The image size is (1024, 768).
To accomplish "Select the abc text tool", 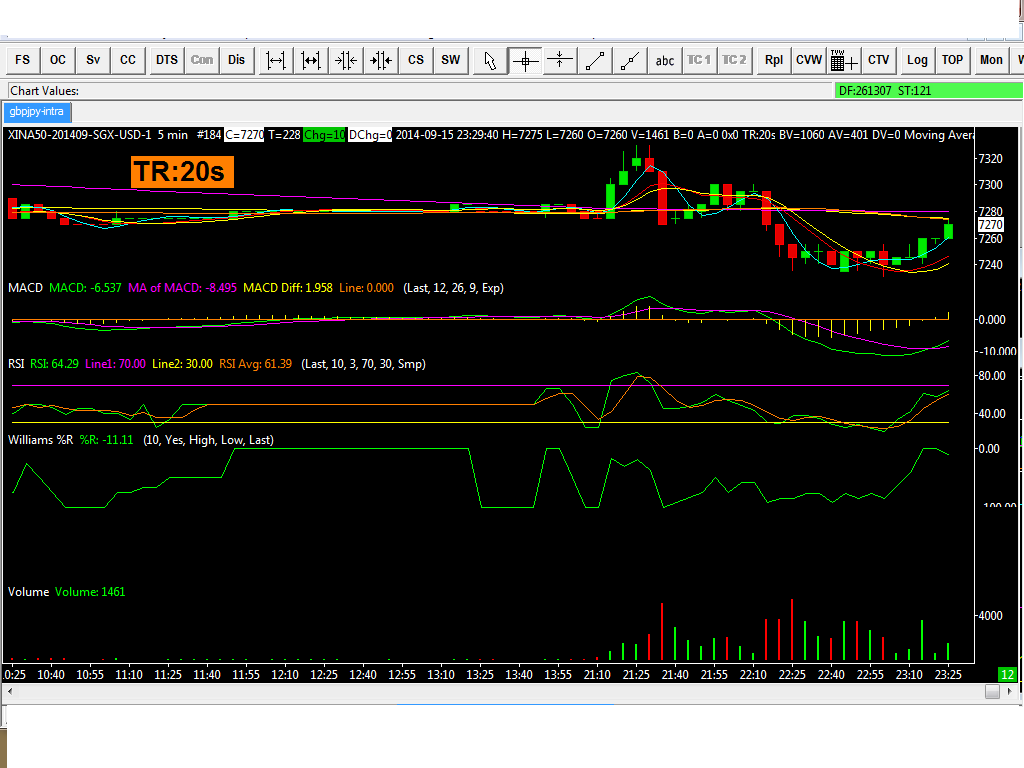I will (x=665, y=60).
